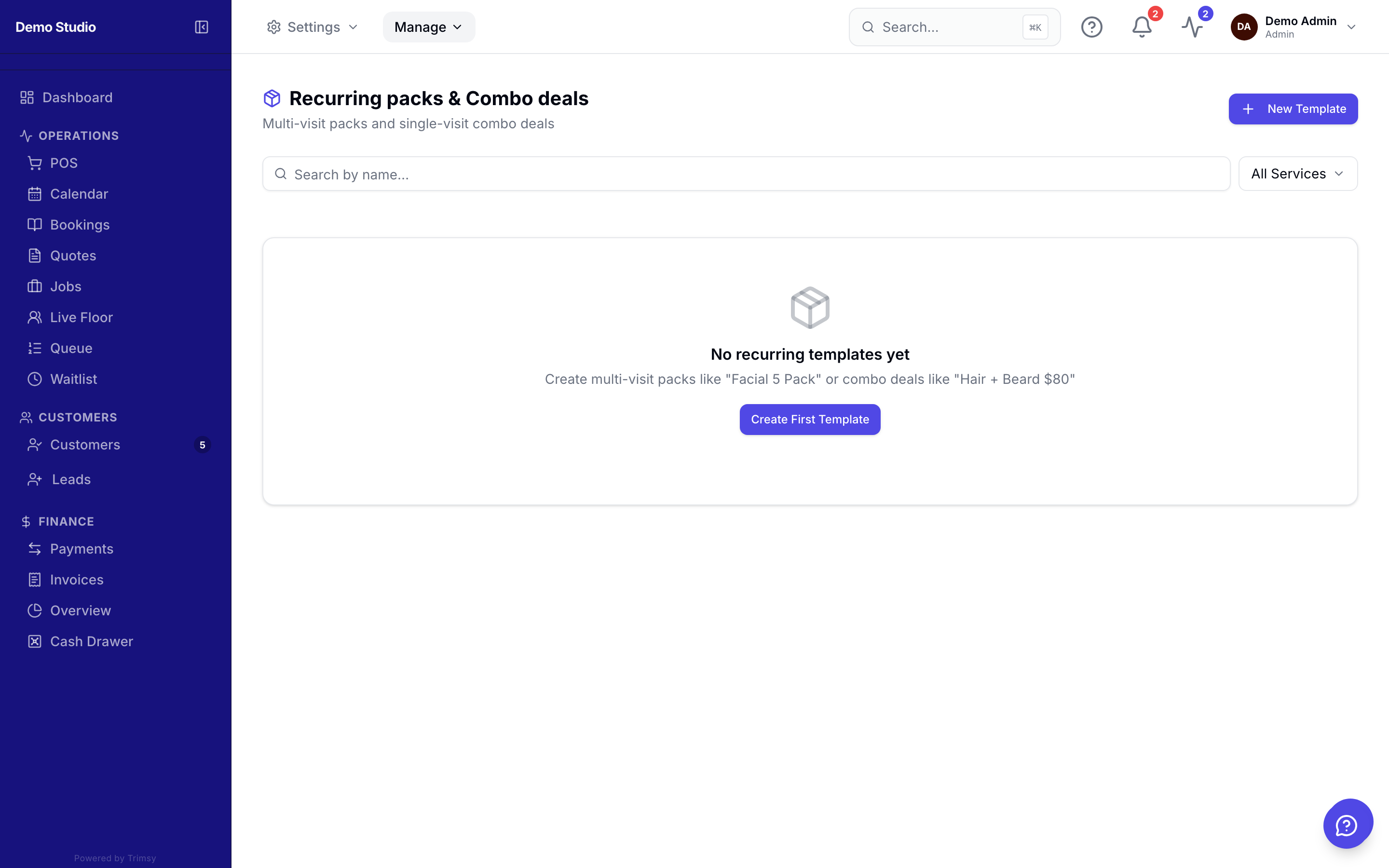Click the Powered by Trimsy link

point(115,858)
